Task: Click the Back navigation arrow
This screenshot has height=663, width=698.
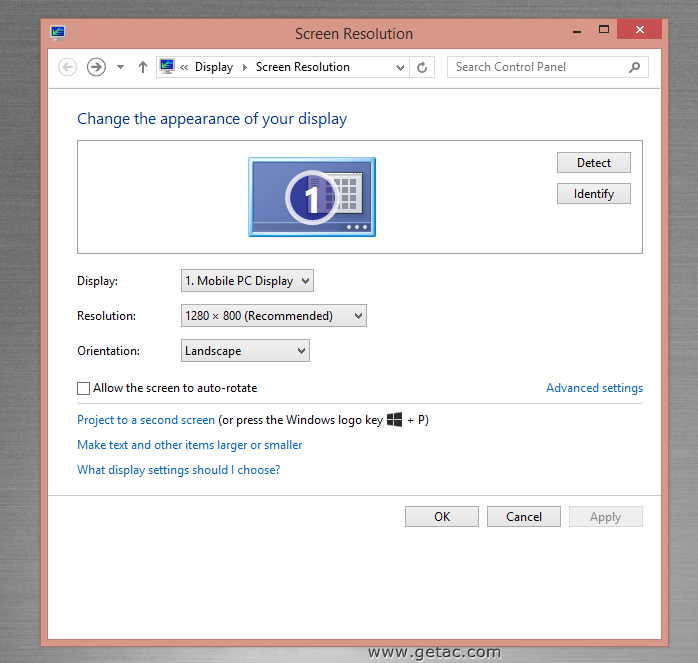Action: point(68,67)
